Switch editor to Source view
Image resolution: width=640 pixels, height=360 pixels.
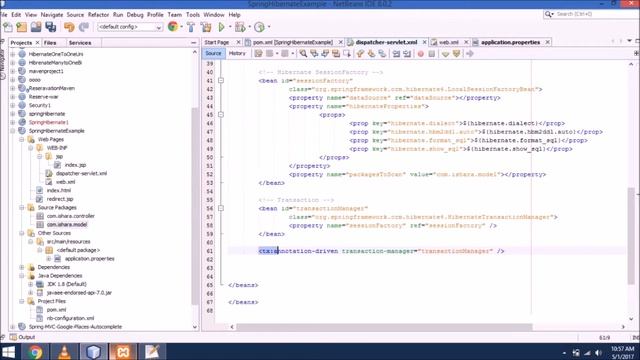[213, 53]
